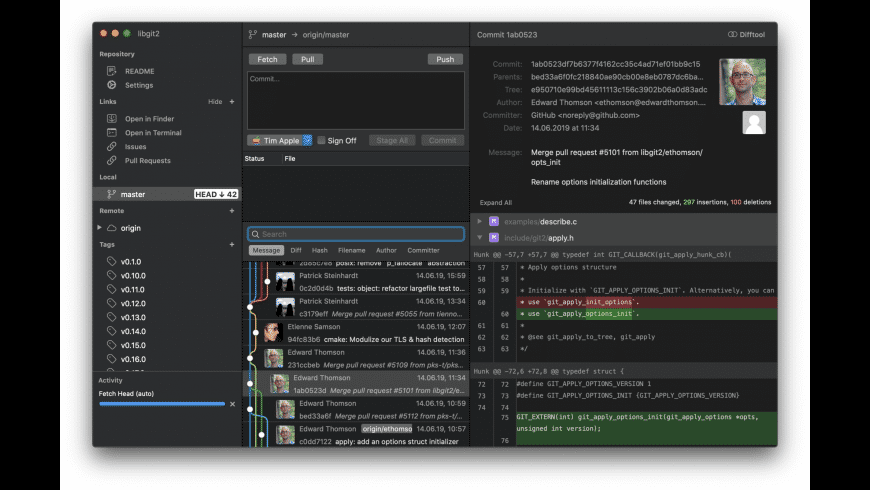Select commit c0dd7122 apply: add an options struct
Image resolution: width=870 pixels, height=490 pixels.
(356, 435)
